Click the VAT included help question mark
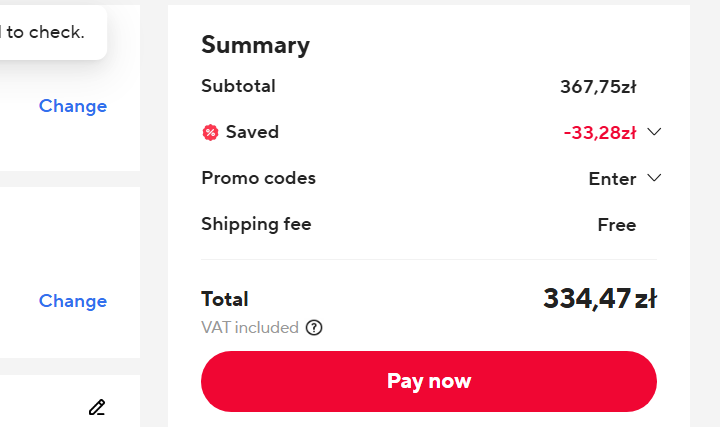This screenshot has height=427, width=720. click(x=314, y=327)
